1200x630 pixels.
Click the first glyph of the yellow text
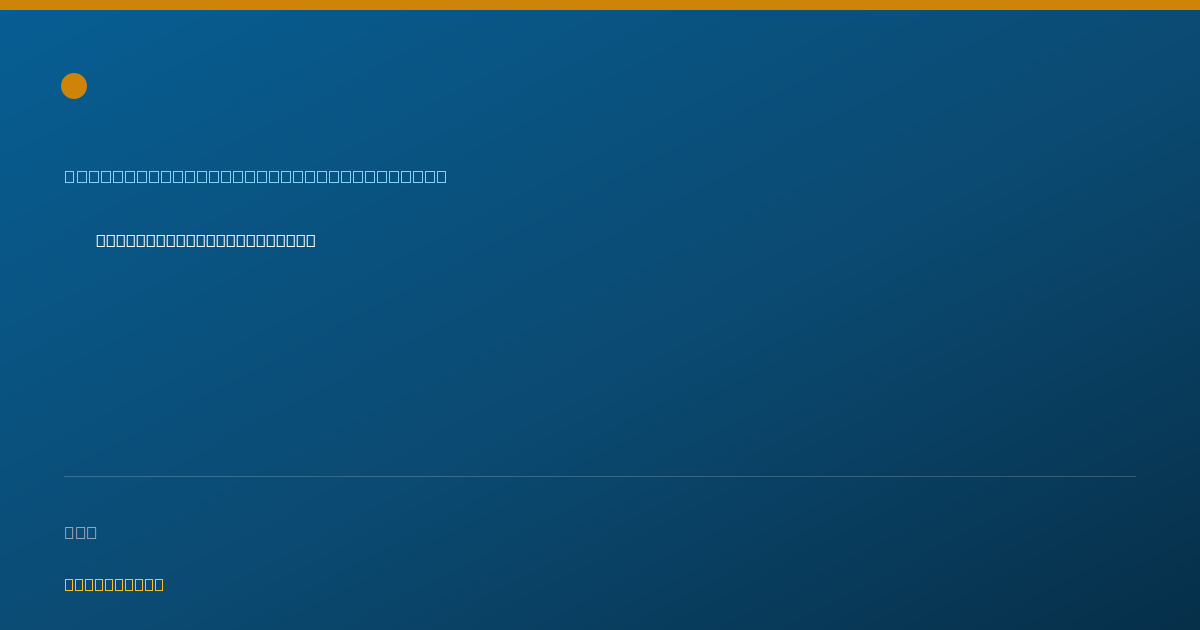(x=69, y=585)
